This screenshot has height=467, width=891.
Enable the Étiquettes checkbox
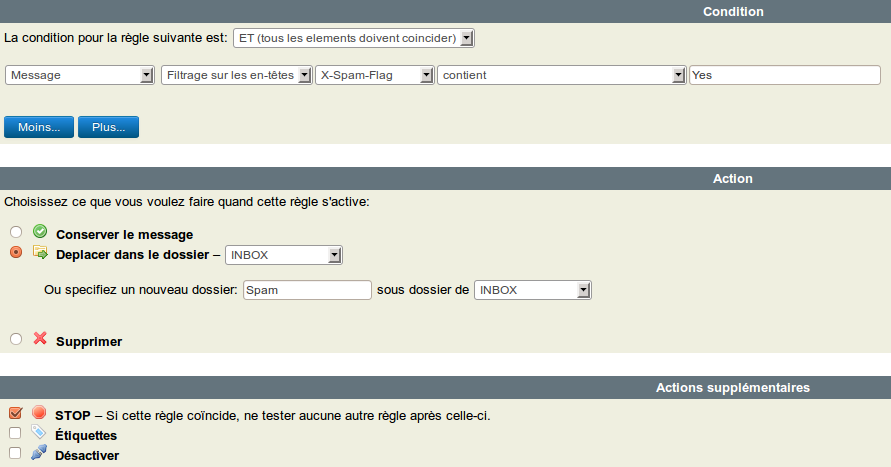[15, 434]
